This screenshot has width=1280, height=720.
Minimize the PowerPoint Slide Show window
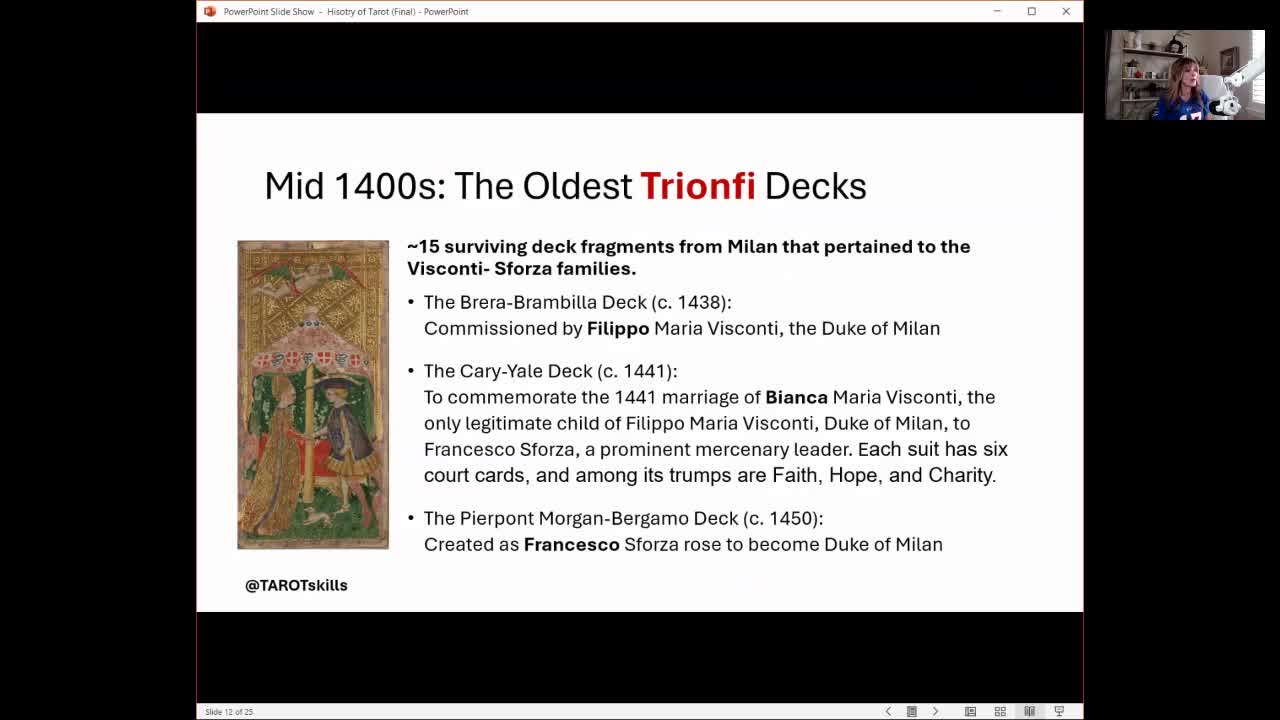coord(997,11)
